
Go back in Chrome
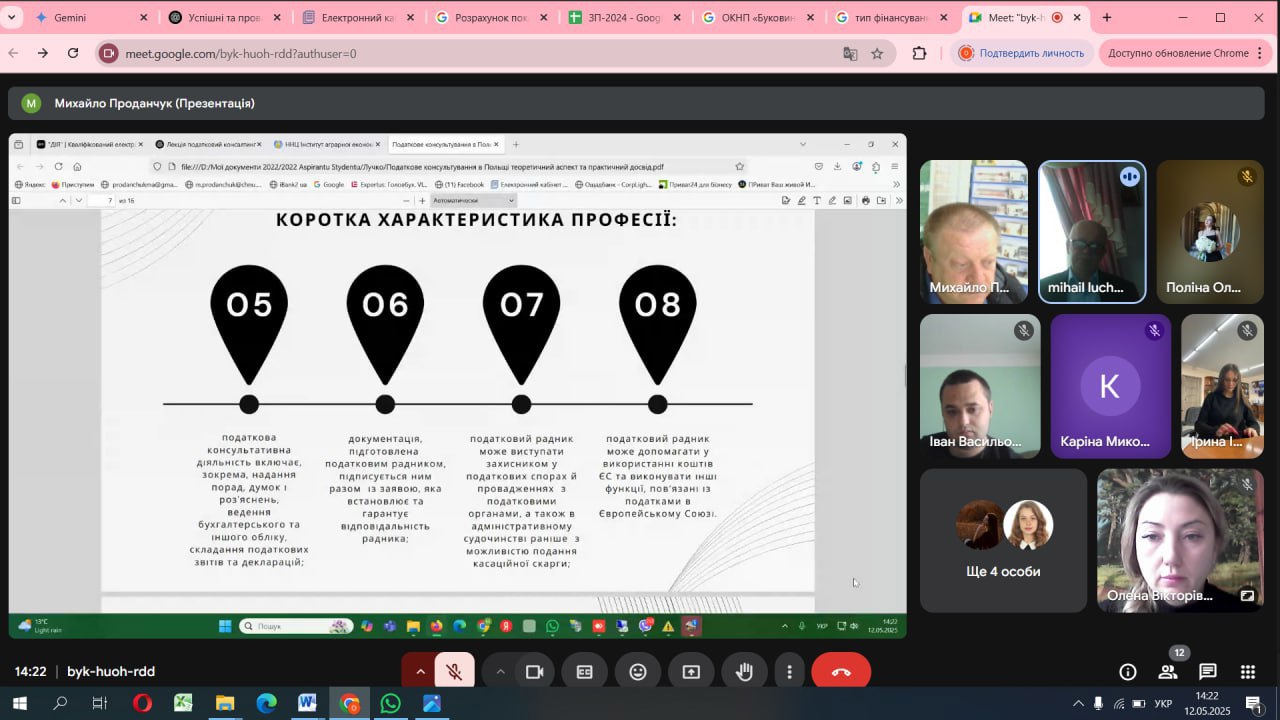pyautogui.click(x=13, y=53)
